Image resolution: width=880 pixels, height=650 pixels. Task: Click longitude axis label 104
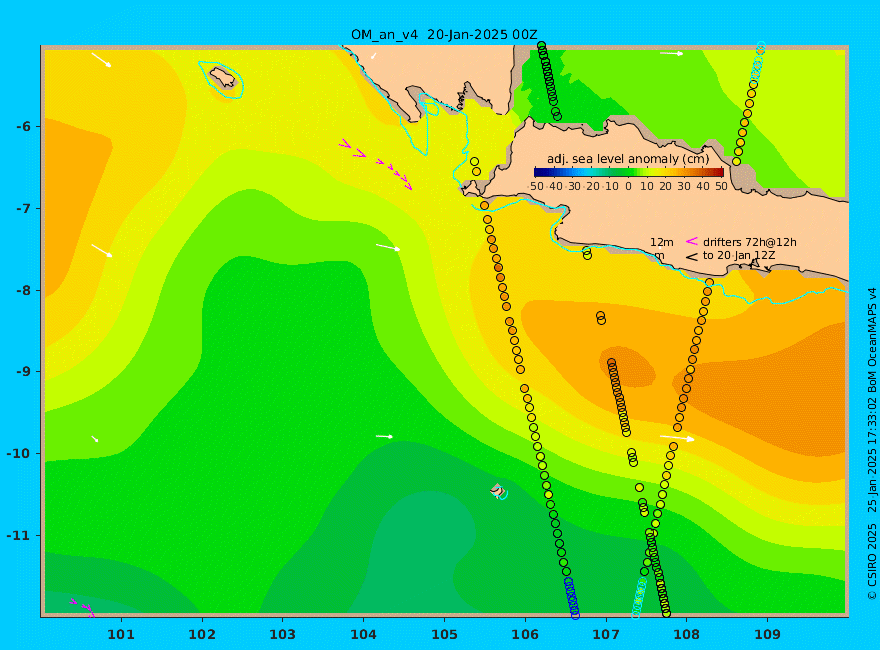pos(363,635)
